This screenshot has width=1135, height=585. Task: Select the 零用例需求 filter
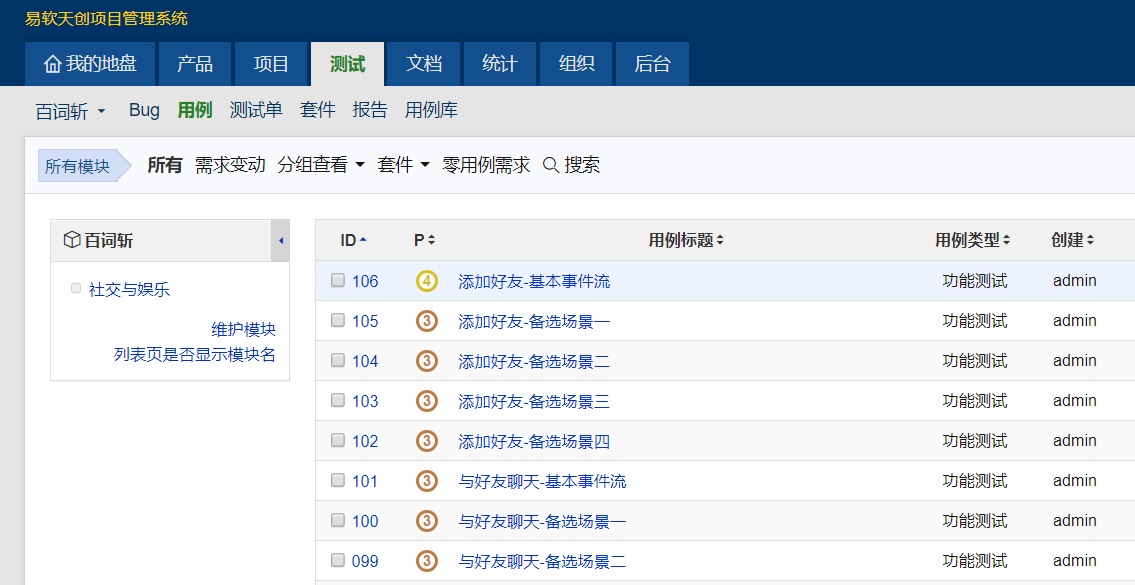point(486,165)
